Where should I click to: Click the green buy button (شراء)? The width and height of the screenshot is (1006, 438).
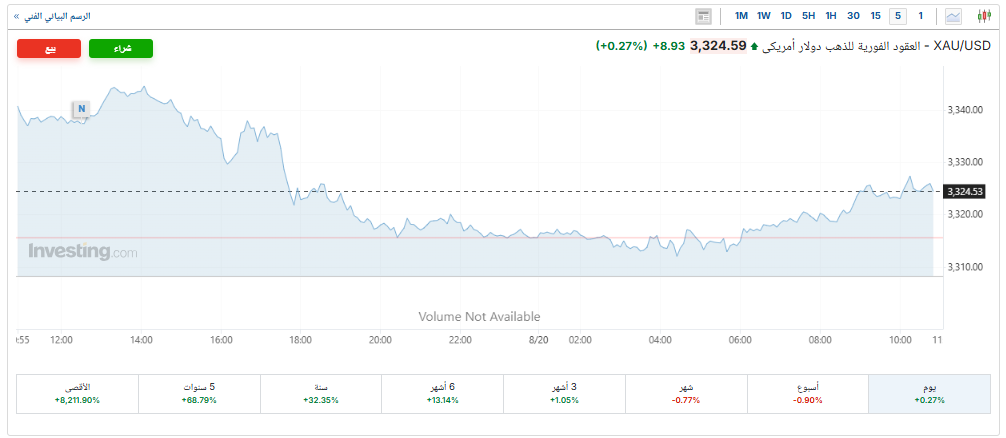(121, 49)
